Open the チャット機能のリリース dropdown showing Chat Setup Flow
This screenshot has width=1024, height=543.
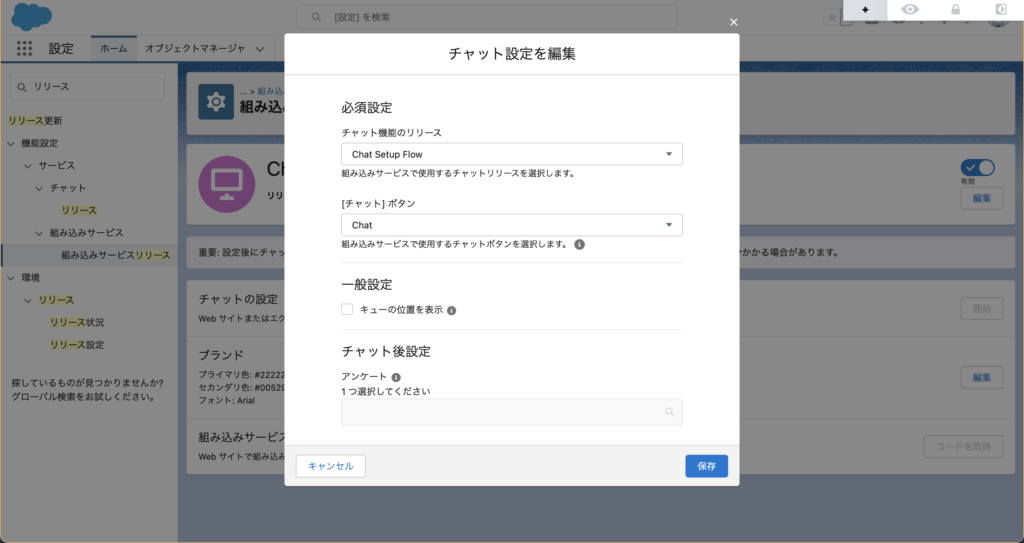[511, 154]
